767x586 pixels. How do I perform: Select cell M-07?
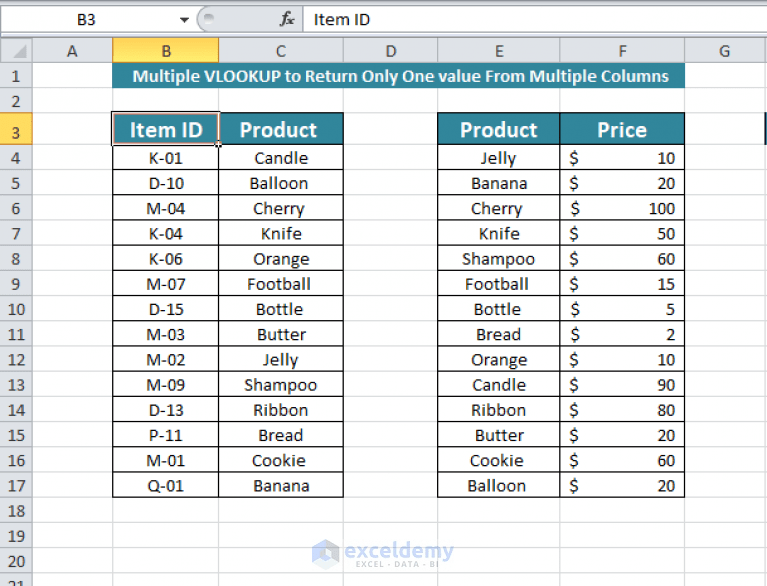[165, 284]
